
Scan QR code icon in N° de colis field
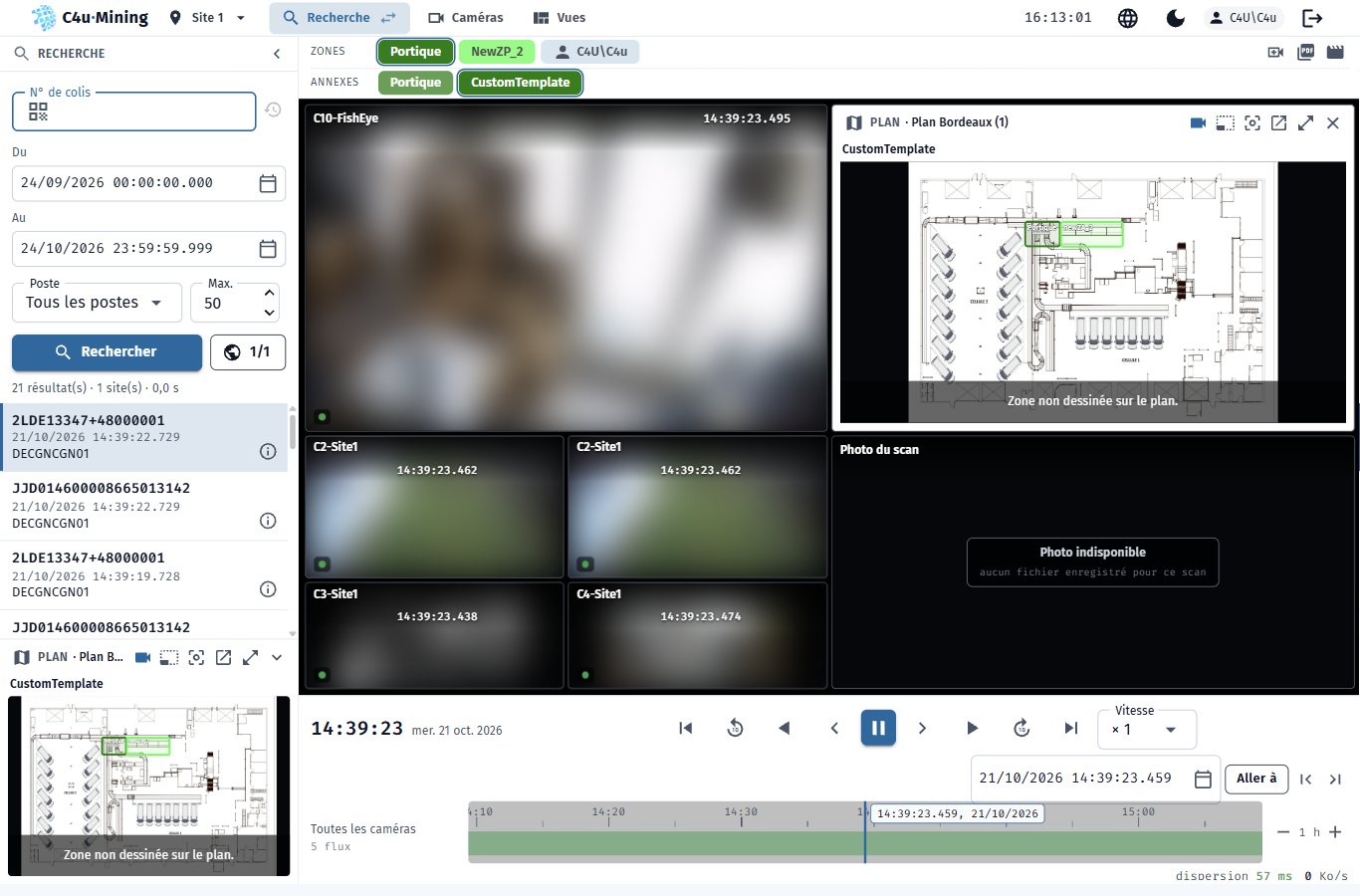click(38, 112)
